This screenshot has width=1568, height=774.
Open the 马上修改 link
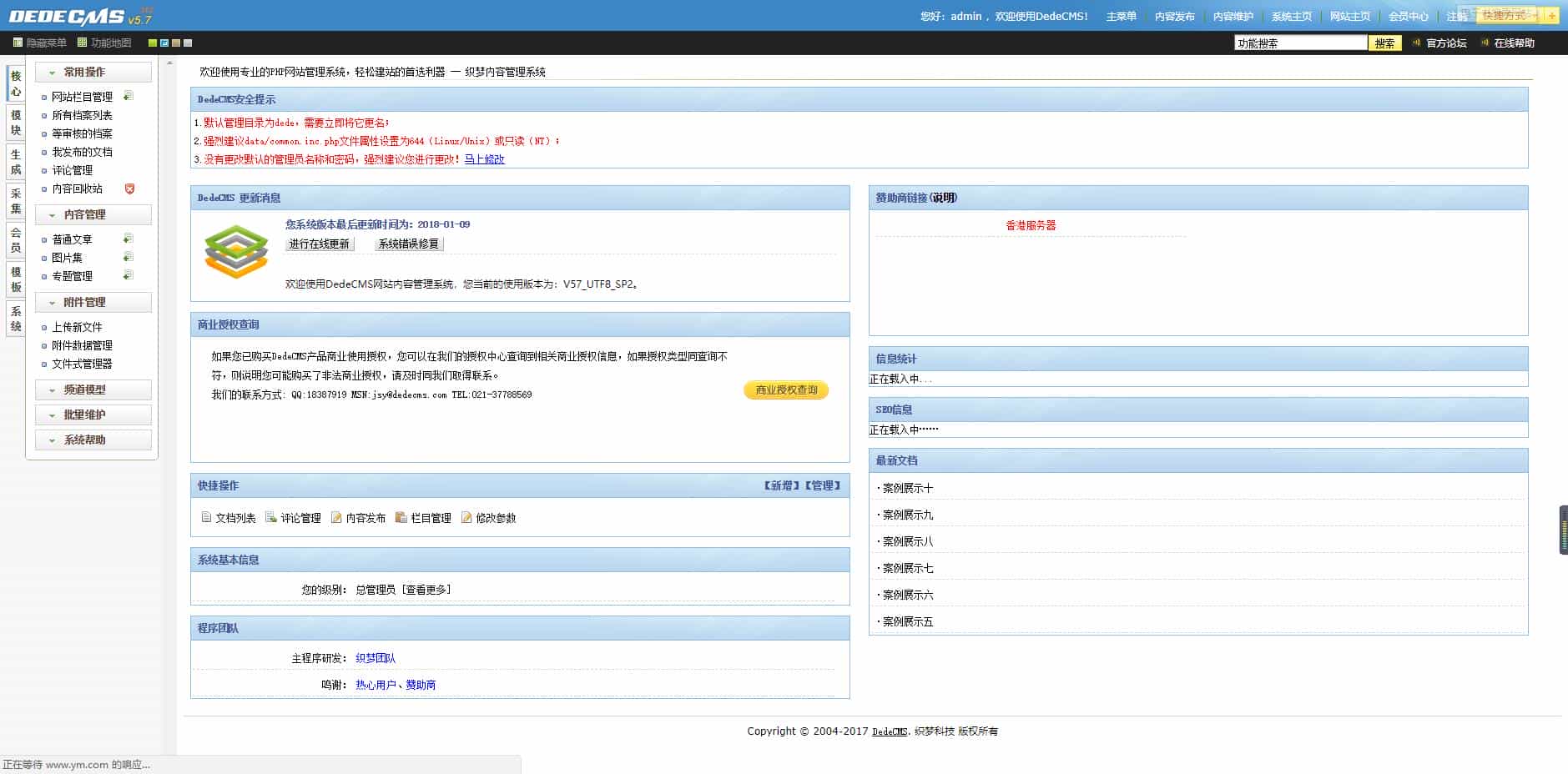(484, 159)
